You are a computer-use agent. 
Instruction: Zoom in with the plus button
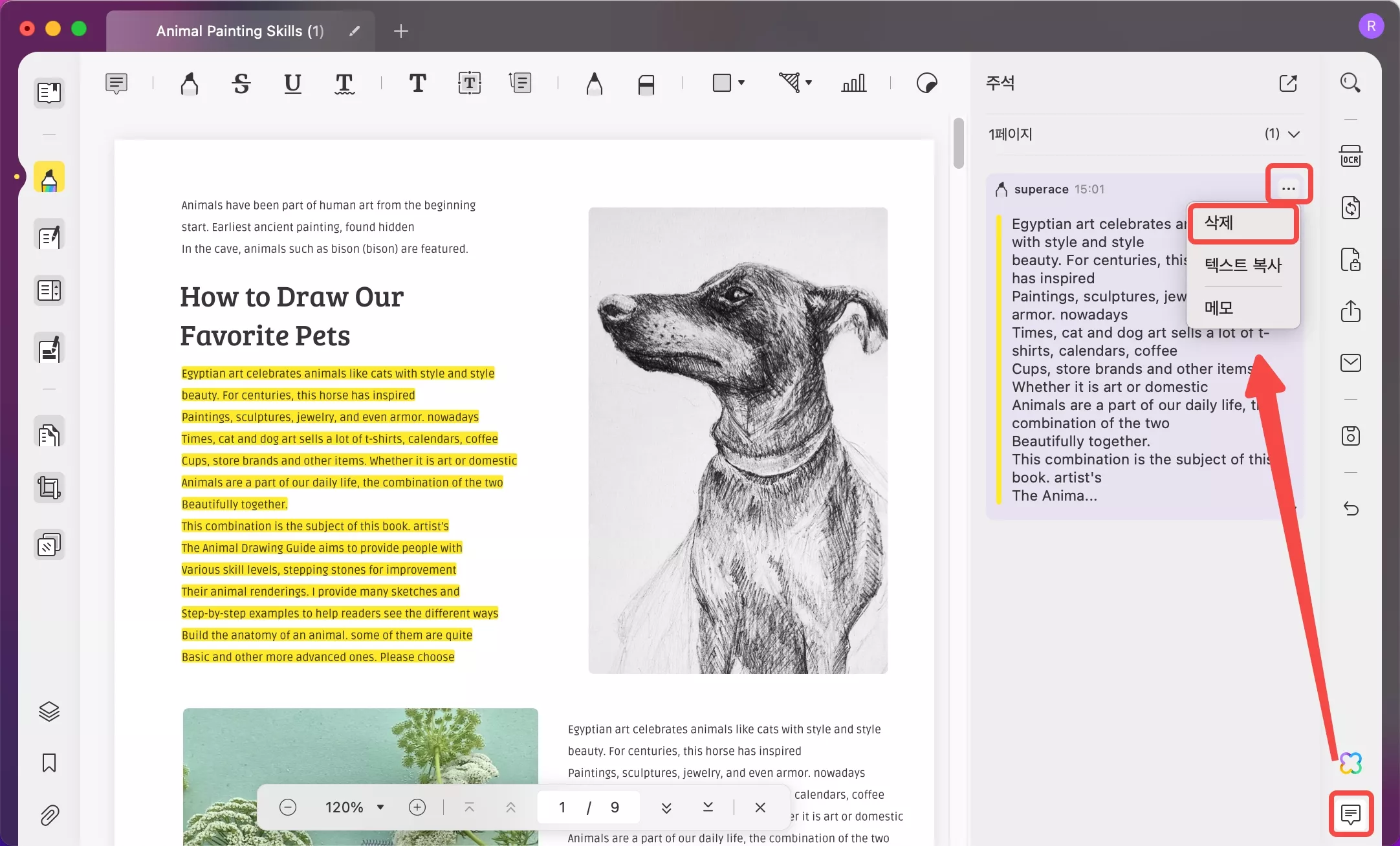(x=417, y=807)
